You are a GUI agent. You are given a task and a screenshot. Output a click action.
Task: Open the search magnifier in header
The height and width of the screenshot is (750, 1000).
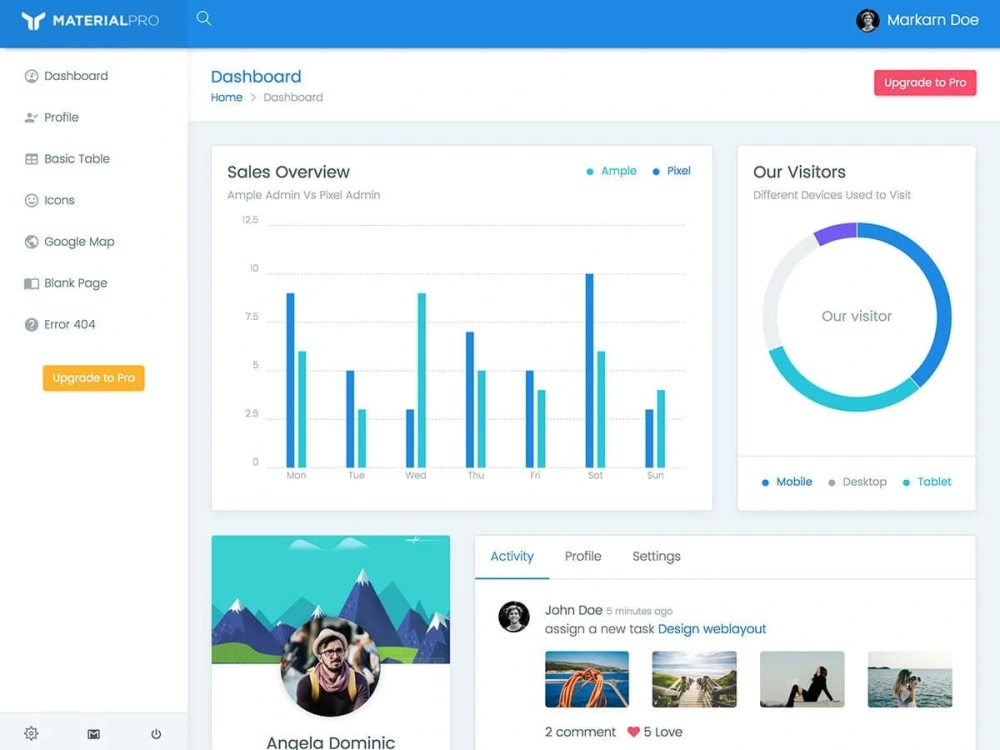pyautogui.click(x=203, y=18)
